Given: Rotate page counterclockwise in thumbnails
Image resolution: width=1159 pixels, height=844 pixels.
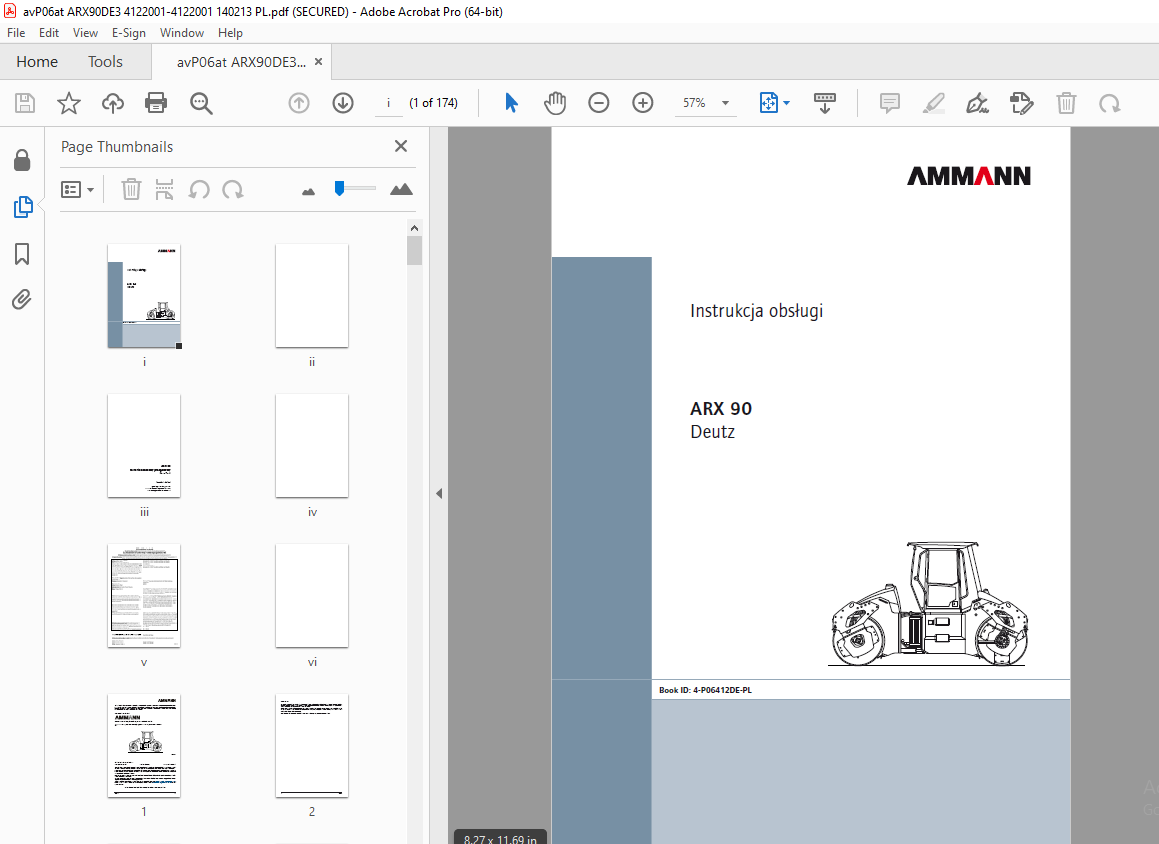Looking at the screenshot, I should coord(199,190).
